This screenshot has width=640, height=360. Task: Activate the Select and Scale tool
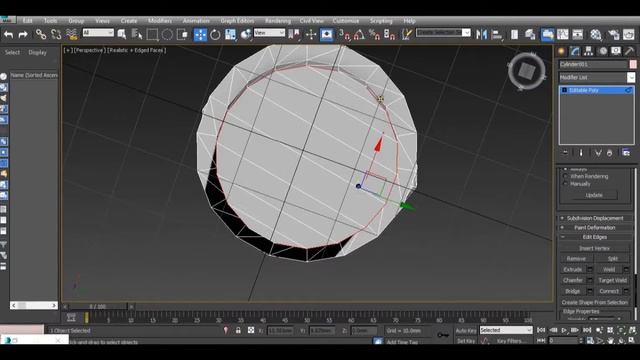[x=230, y=35]
